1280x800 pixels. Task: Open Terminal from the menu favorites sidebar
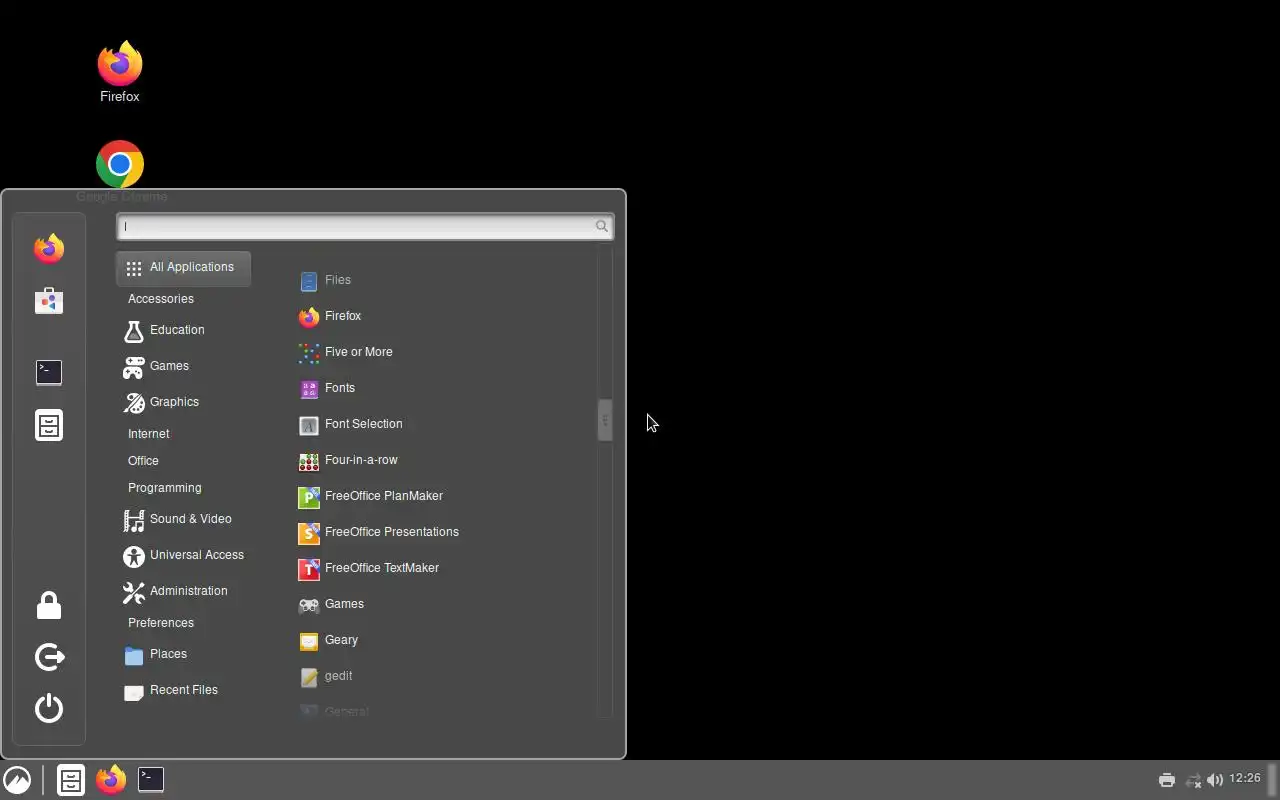pos(49,372)
